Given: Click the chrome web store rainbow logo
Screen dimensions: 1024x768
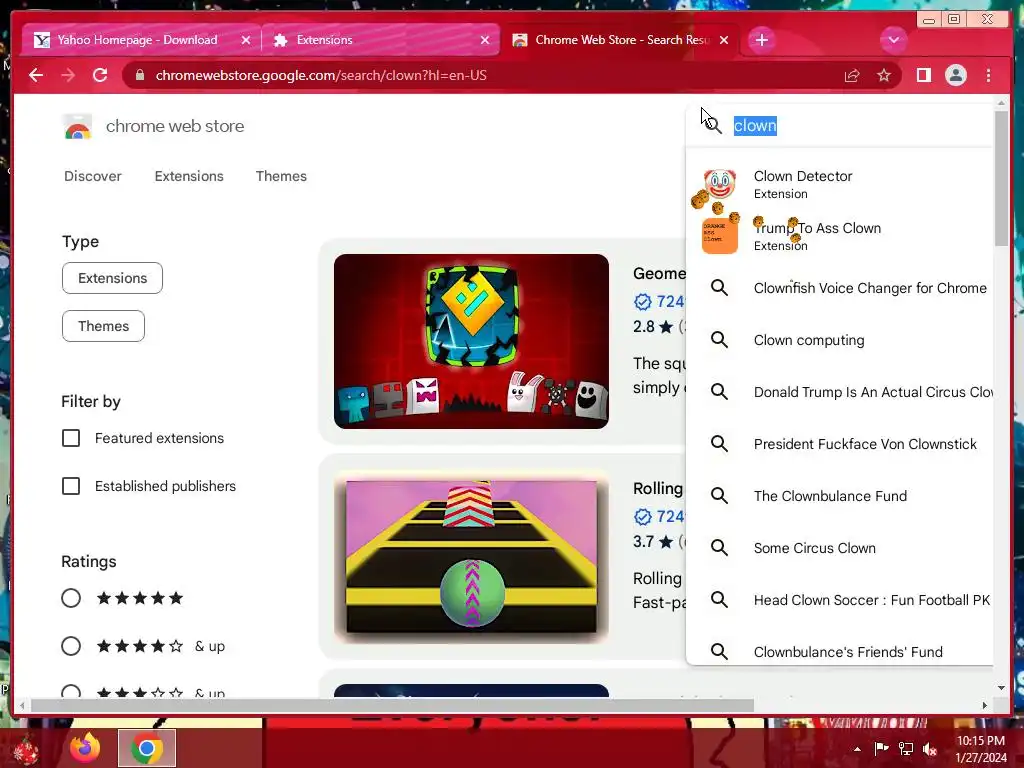Looking at the screenshot, I should point(78,127).
